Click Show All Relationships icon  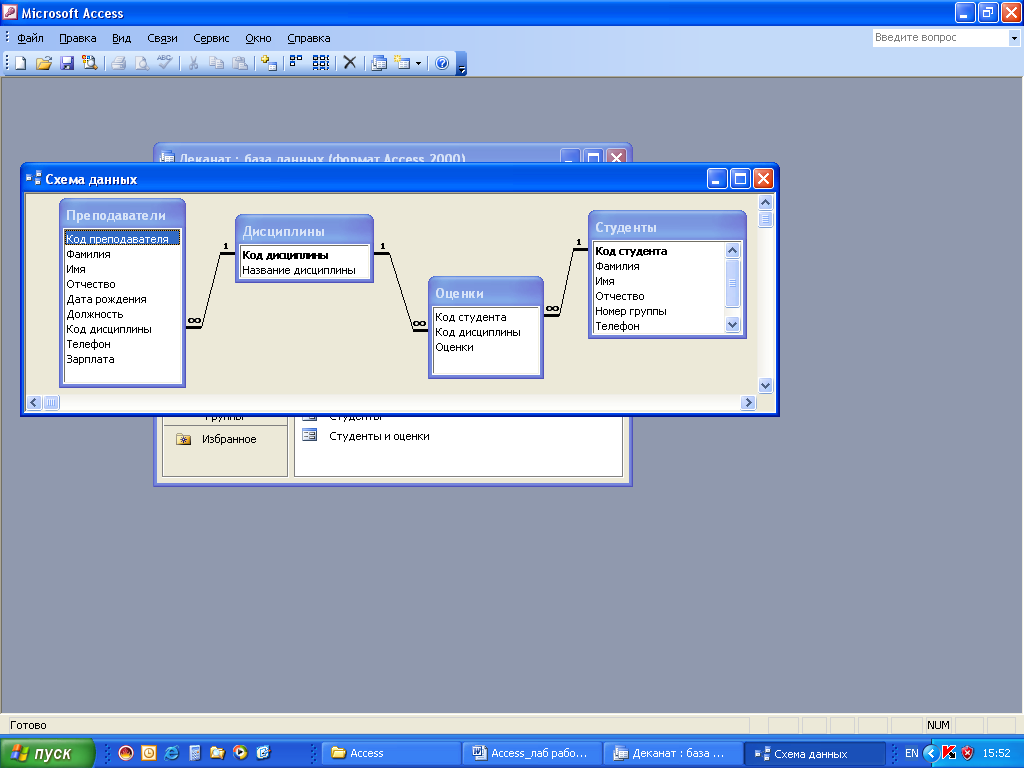pos(320,63)
